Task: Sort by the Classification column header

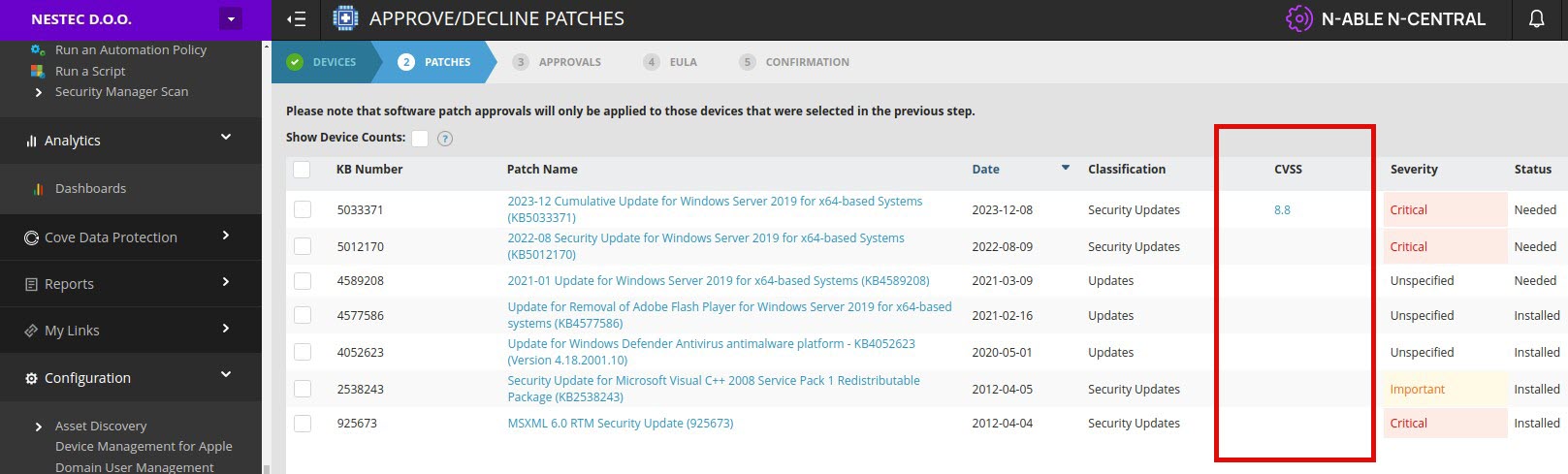Action: coord(1127,170)
